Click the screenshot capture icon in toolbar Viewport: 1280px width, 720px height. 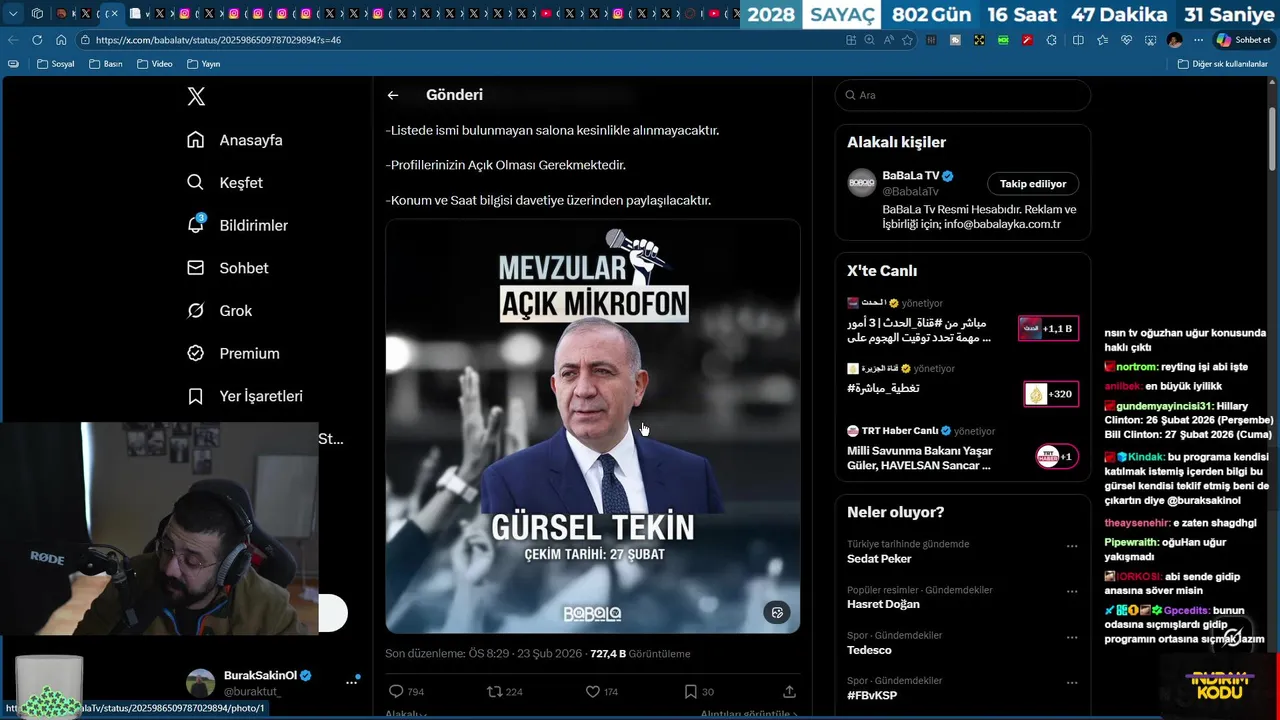point(1150,40)
